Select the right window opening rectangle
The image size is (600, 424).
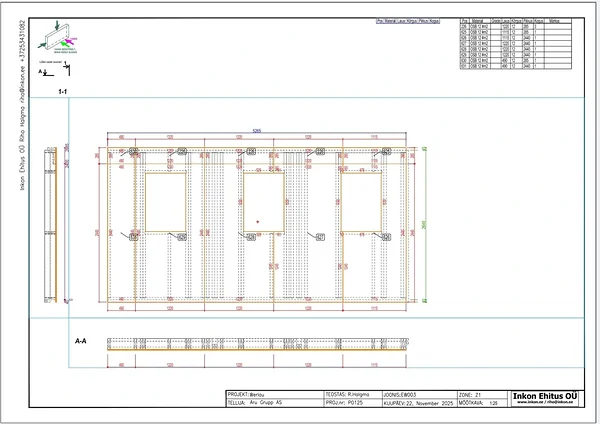point(361,202)
